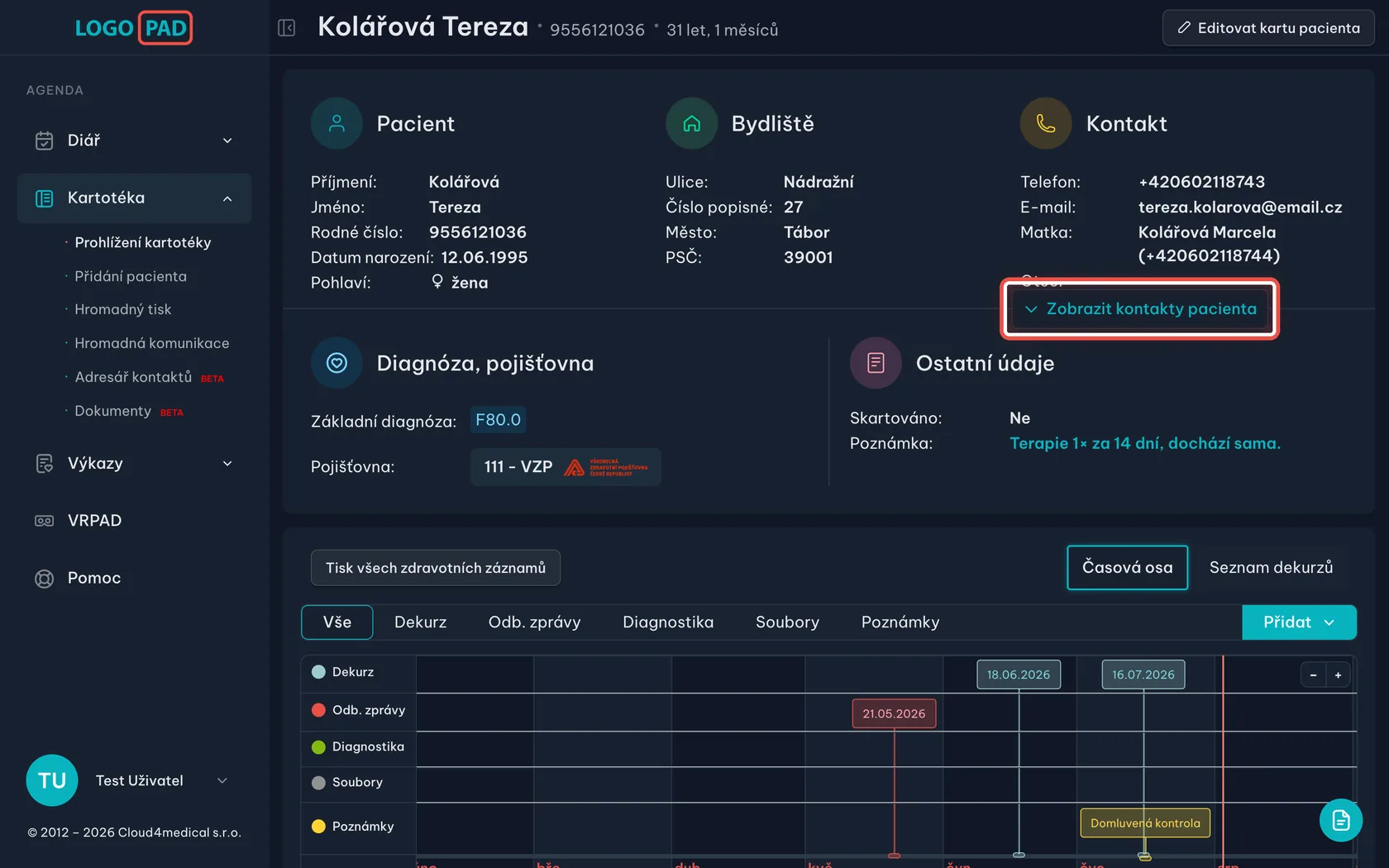Click the Pacient person icon
The width and height of the screenshot is (1389, 868).
point(337,124)
